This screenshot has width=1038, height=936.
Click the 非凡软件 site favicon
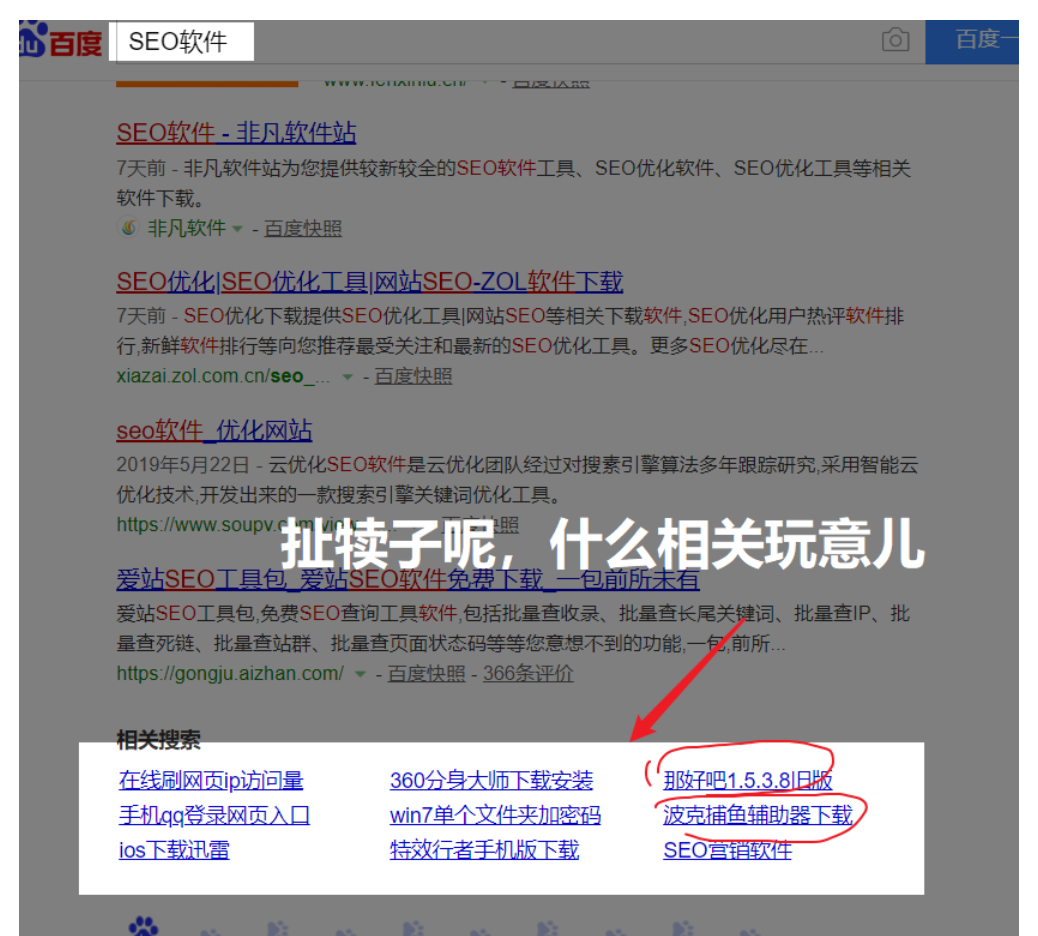click(x=128, y=228)
